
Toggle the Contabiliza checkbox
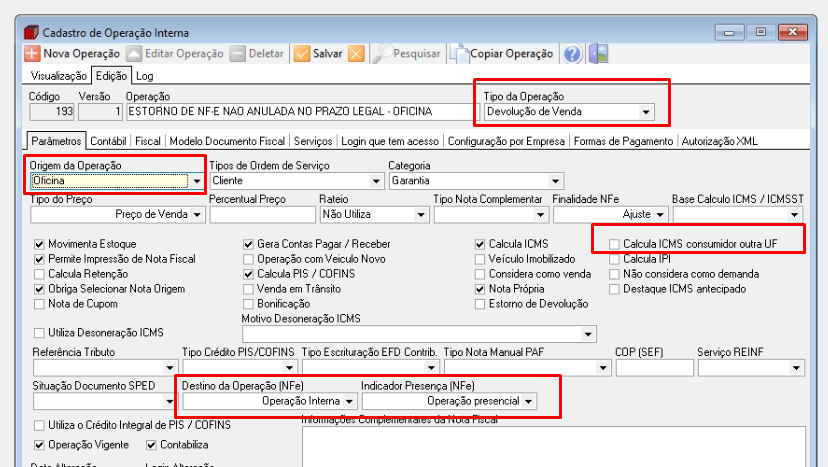pyautogui.click(x=151, y=445)
